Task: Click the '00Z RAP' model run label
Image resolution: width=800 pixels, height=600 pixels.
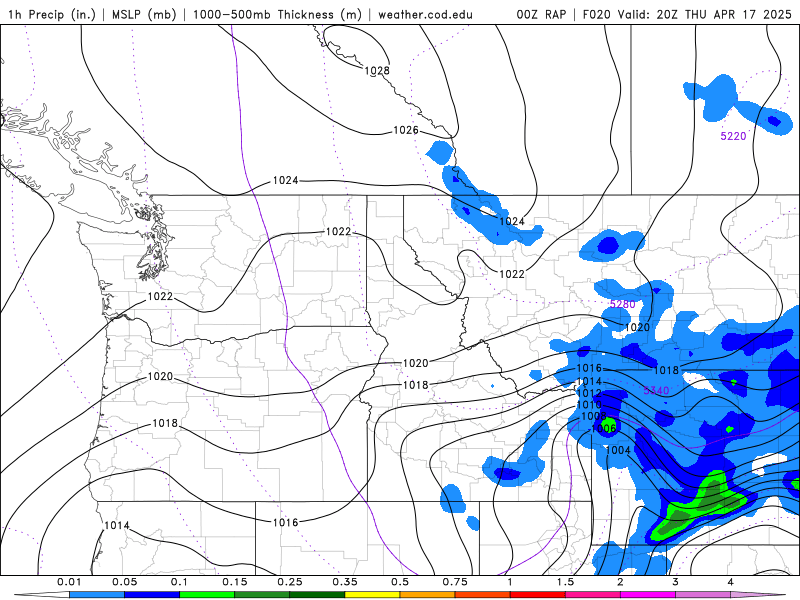Action: 541,14
